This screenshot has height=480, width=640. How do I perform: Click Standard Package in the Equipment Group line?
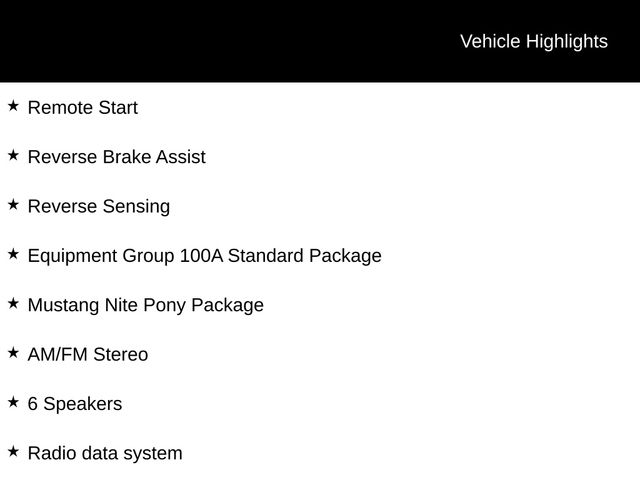(304, 256)
